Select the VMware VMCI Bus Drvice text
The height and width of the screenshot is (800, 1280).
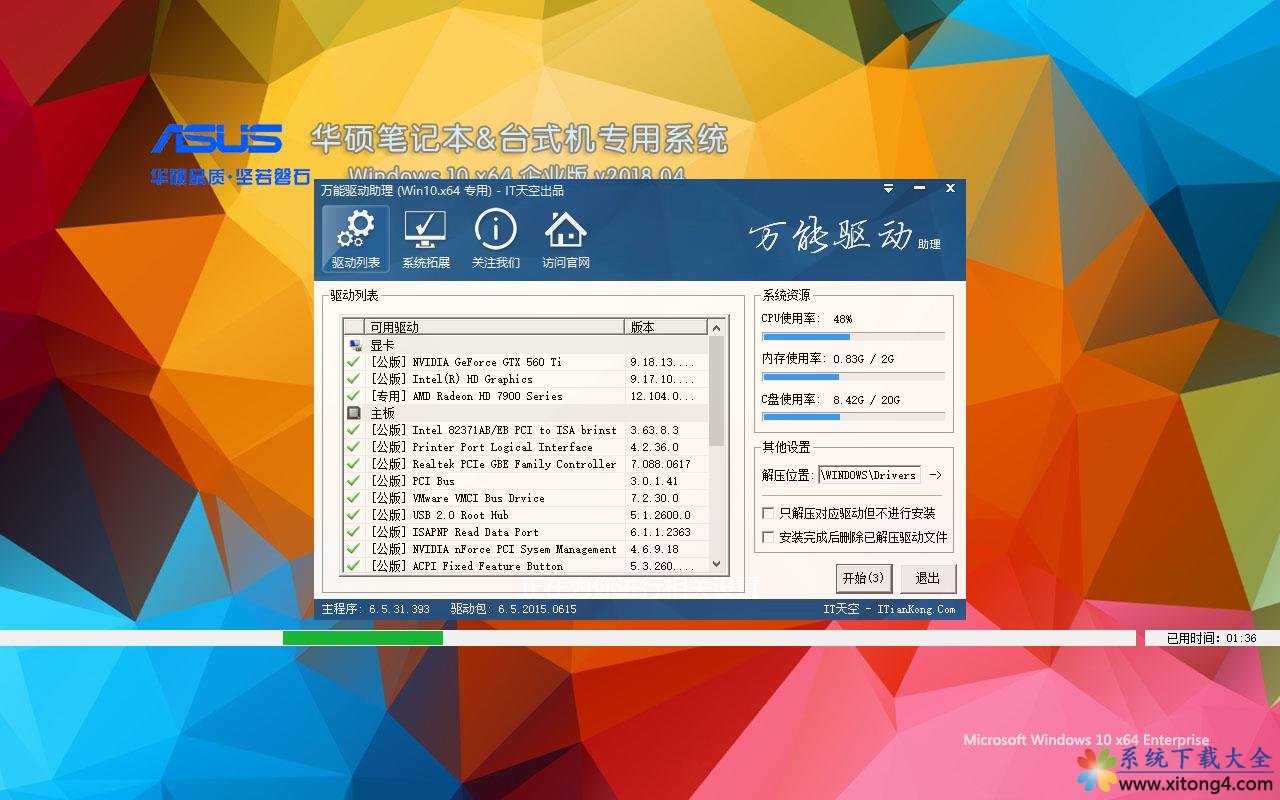(458, 498)
